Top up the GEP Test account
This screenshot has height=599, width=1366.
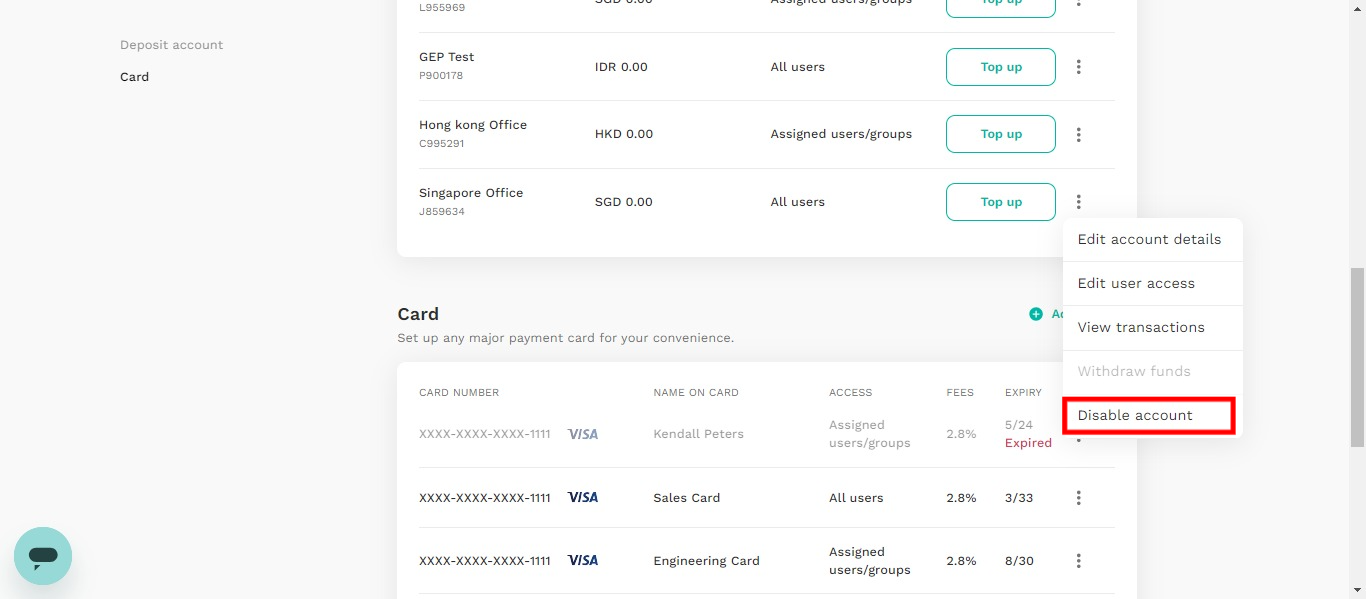coord(1001,67)
